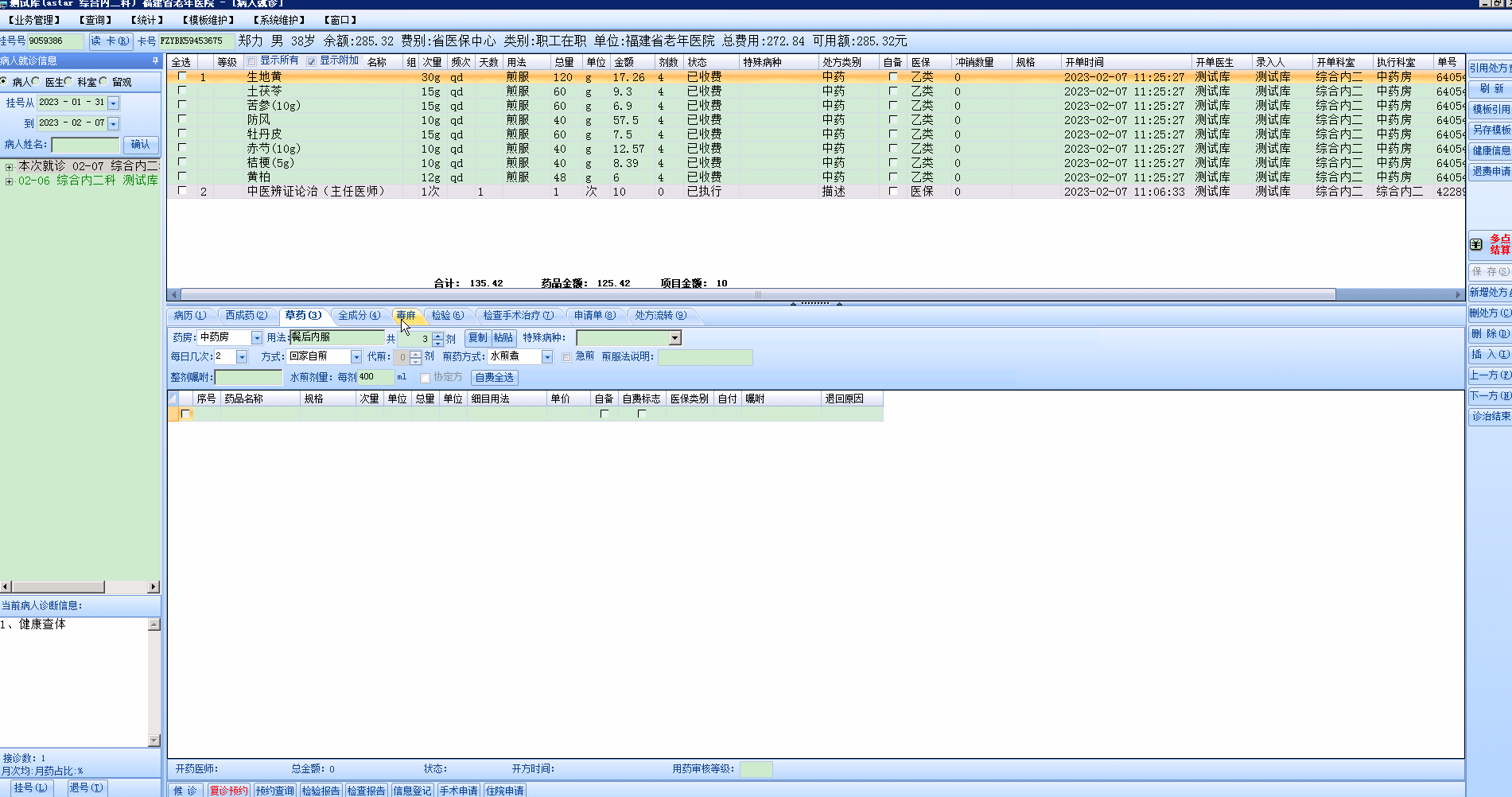Click the 住院申请 button

click(x=505, y=791)
